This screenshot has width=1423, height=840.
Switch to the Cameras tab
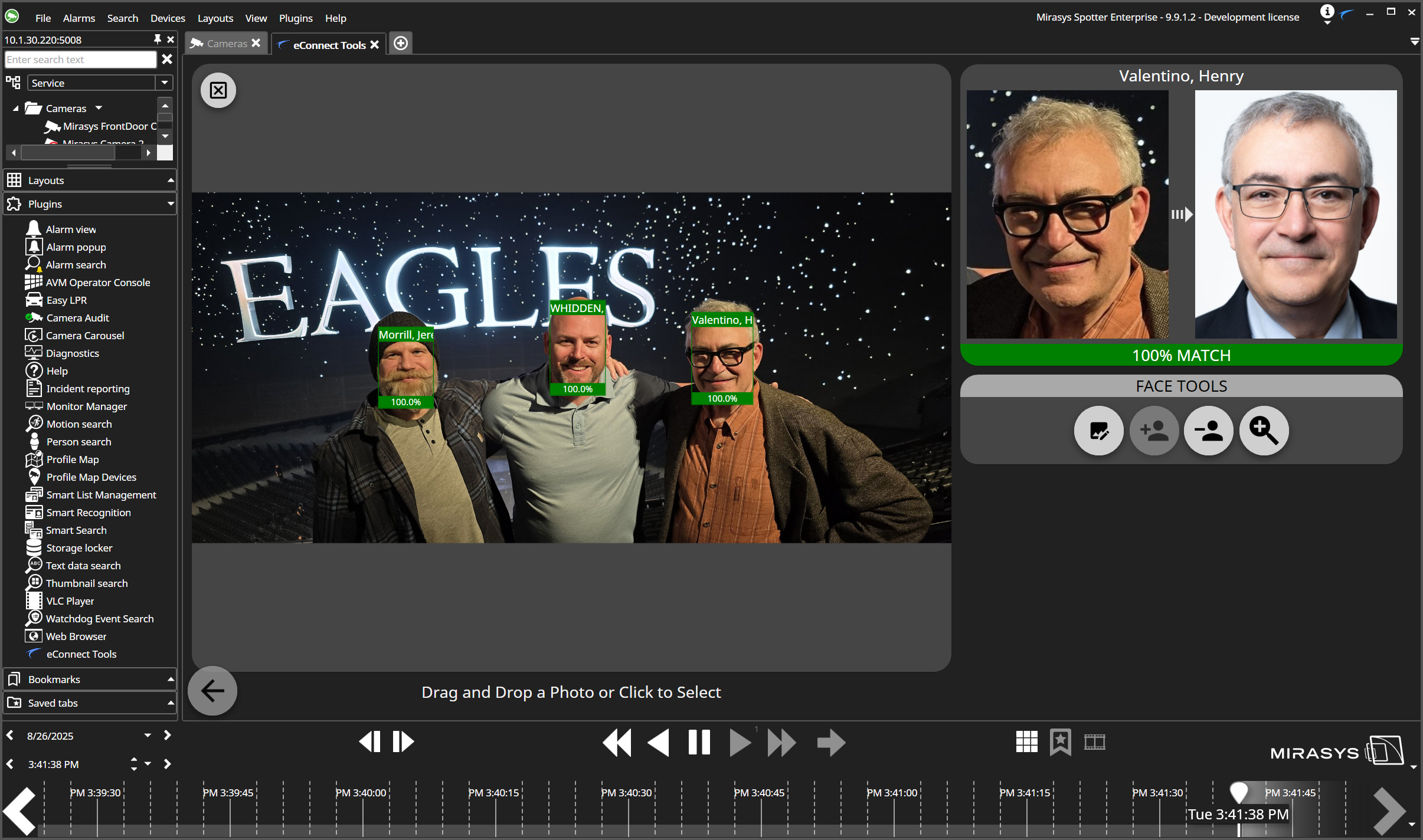(x=227, y=44)
